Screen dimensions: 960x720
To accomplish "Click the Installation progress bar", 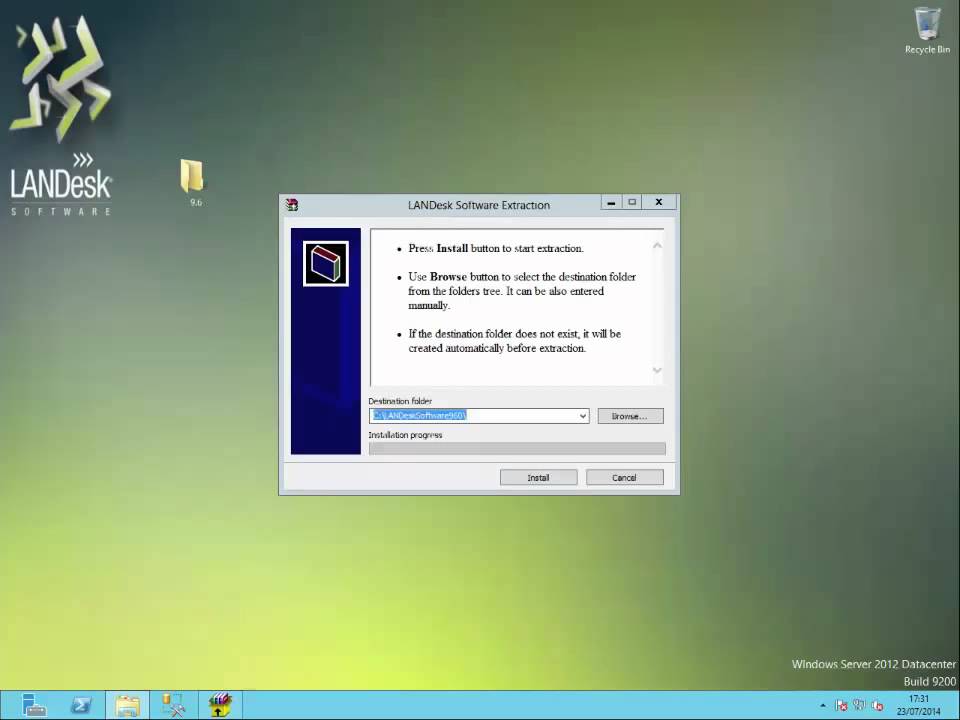I will 517,448.
